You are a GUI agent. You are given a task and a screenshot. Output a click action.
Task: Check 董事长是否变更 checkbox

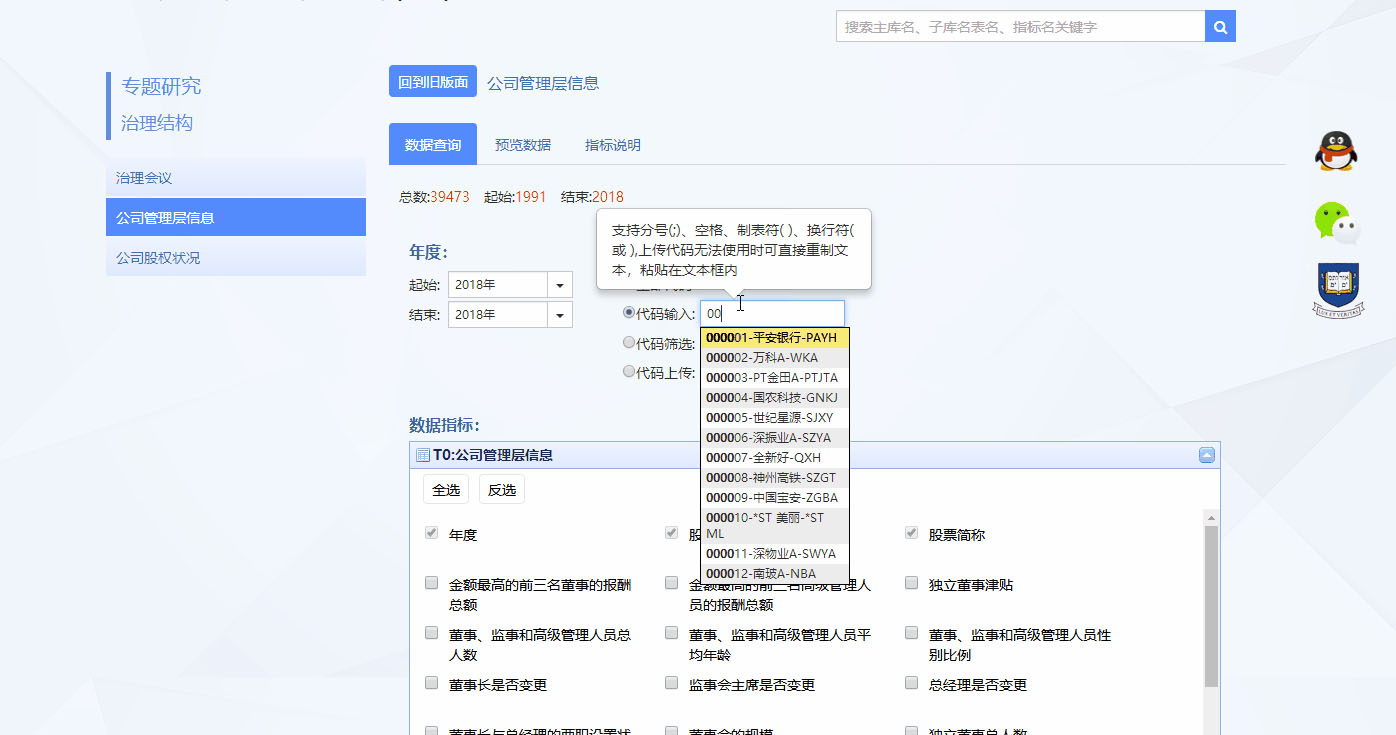431,683
